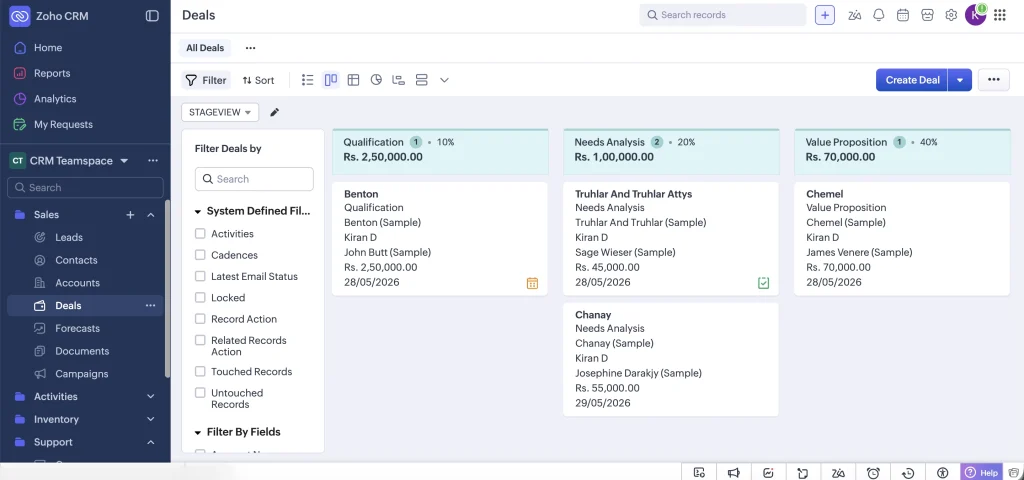Expand the Activities folder chevron
This screenshot has height=480, width=1024.
coord(150,396)
